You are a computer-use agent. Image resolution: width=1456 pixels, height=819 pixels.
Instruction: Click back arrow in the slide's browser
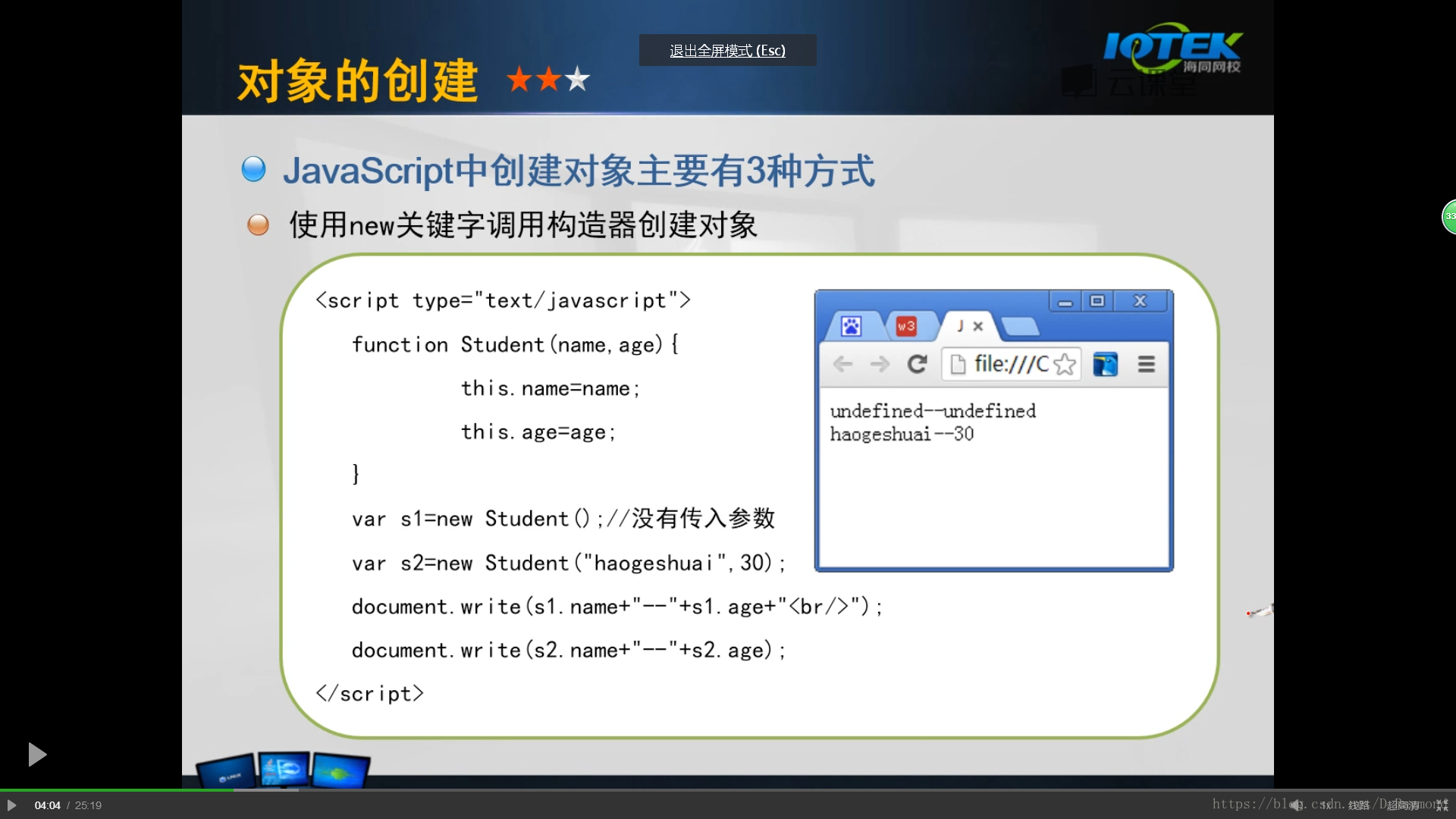843,365
